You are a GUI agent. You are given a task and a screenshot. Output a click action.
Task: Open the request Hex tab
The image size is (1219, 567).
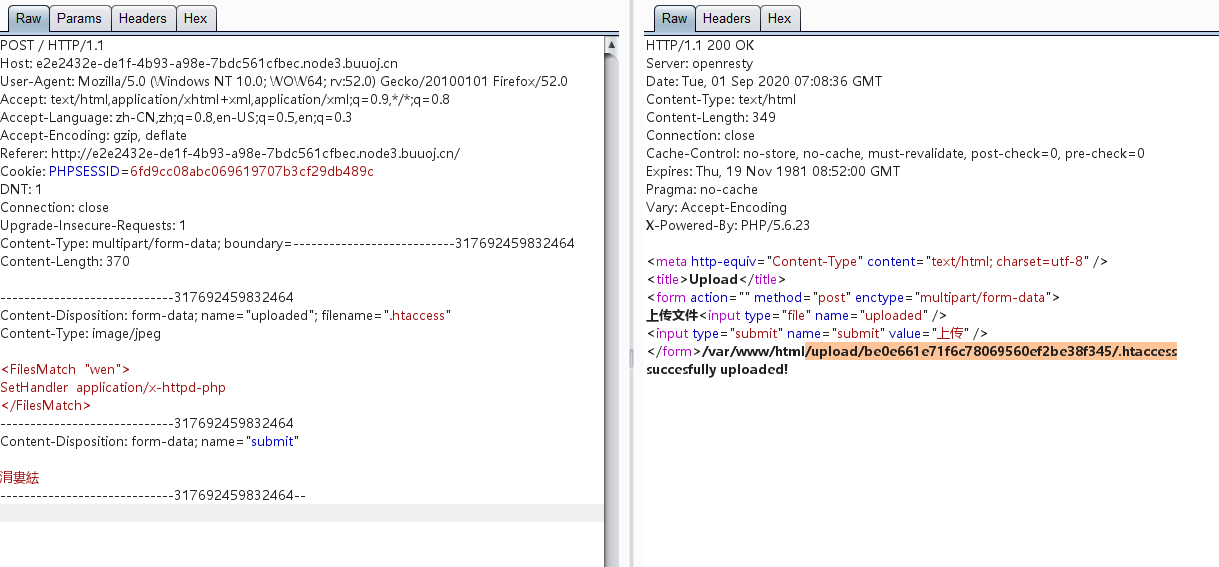(x=196, y=18)
